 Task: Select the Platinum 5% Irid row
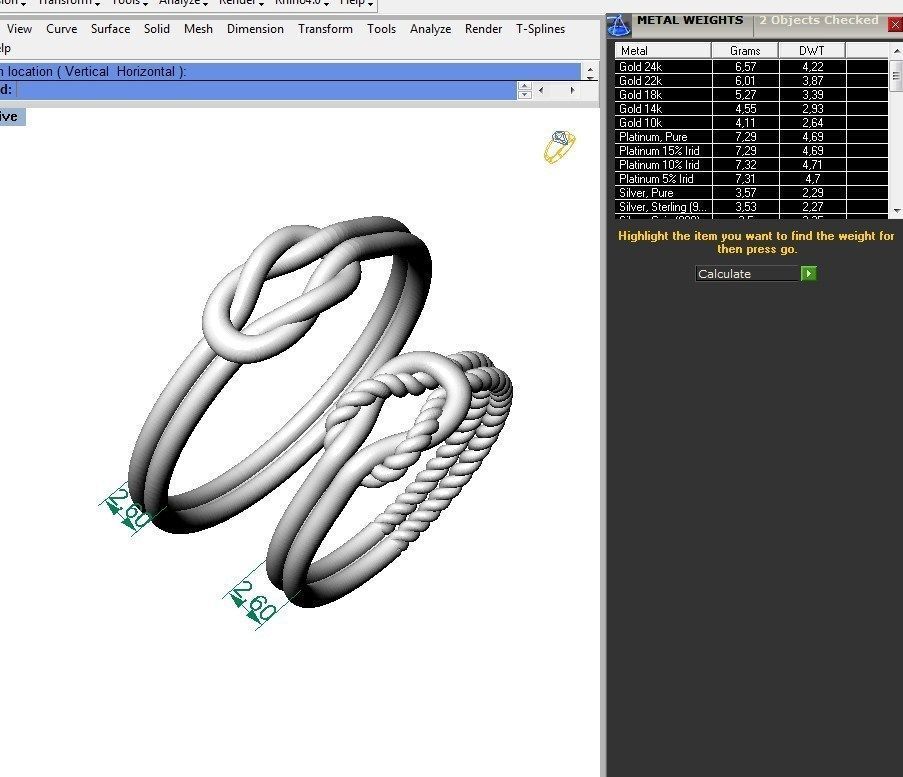click(x=752, y=179)
